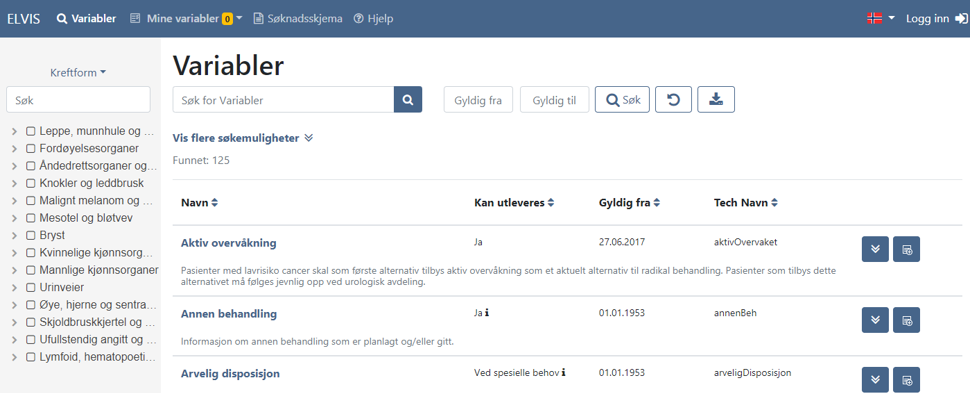Click the Gyldig til date field
The height and width of the screenshot is (393, 970).
tap(554, 100)
